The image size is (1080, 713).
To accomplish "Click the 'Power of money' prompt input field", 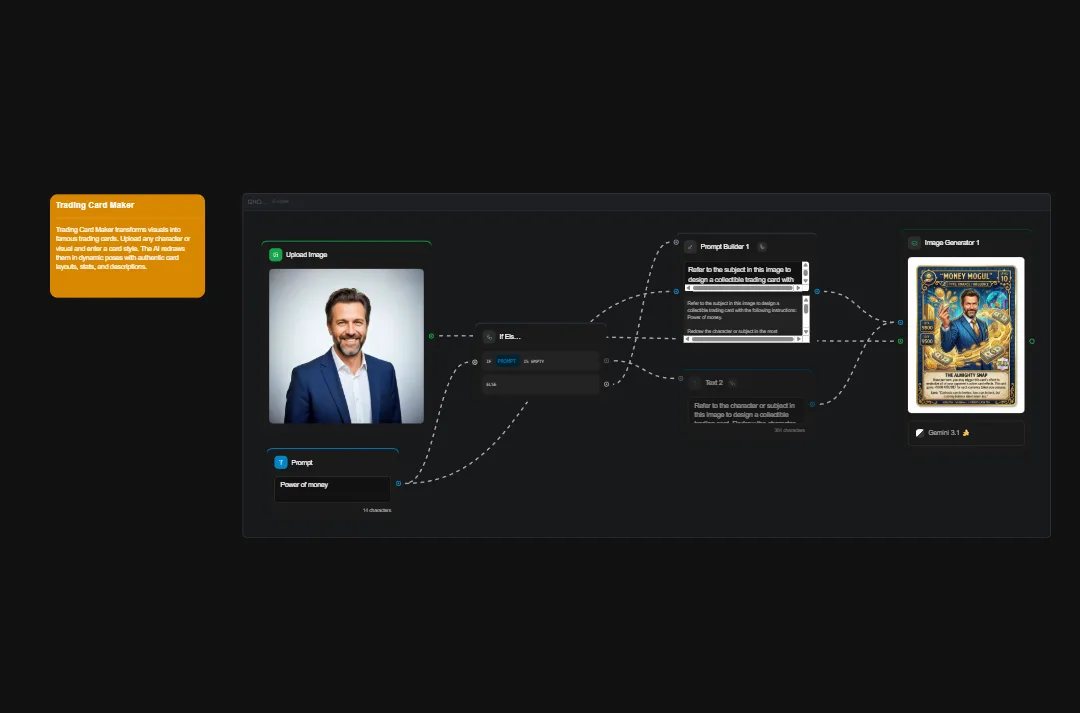I will [x=332, y=489].
